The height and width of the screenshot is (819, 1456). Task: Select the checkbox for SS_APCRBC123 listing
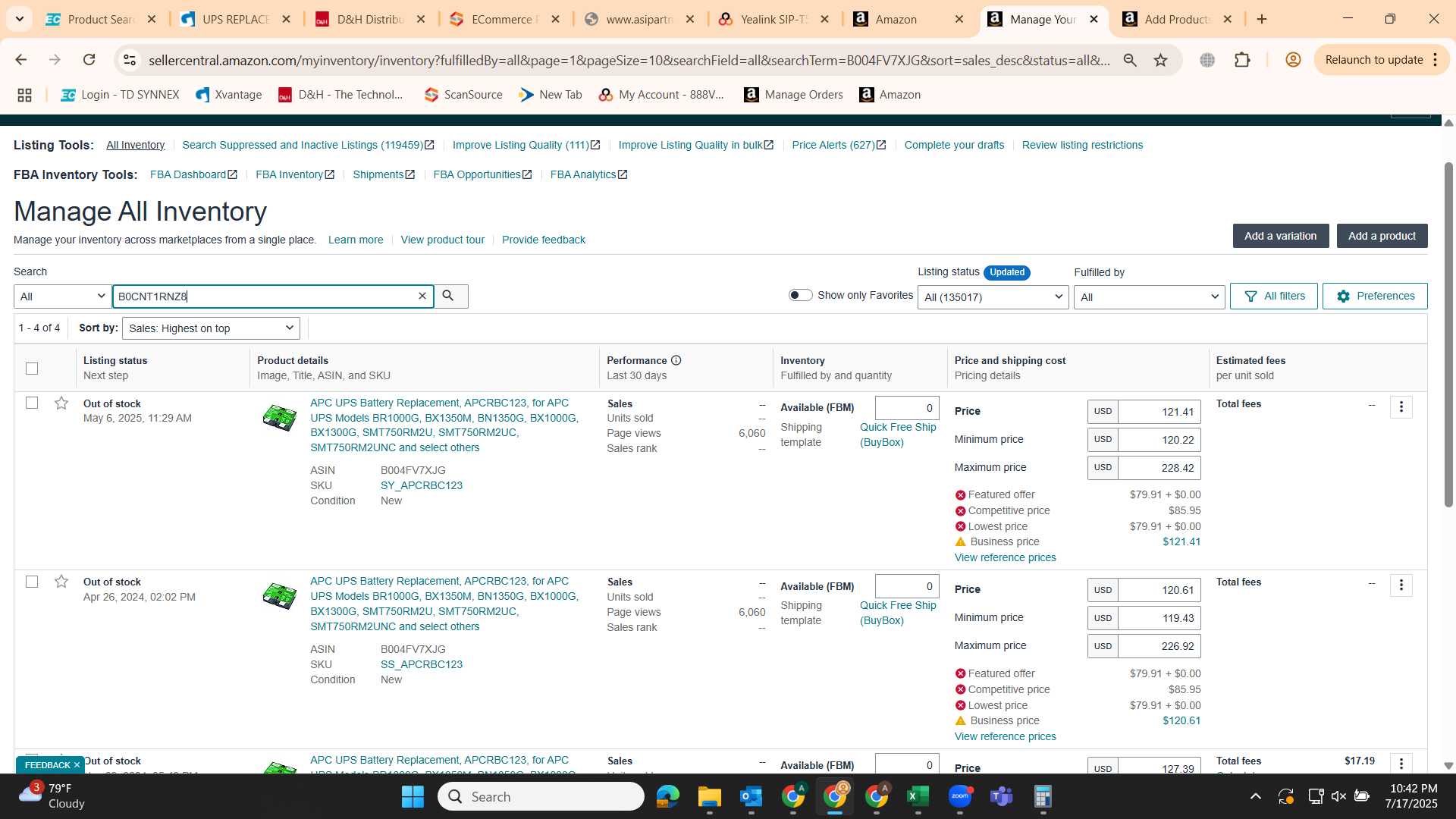coord(32,582)
